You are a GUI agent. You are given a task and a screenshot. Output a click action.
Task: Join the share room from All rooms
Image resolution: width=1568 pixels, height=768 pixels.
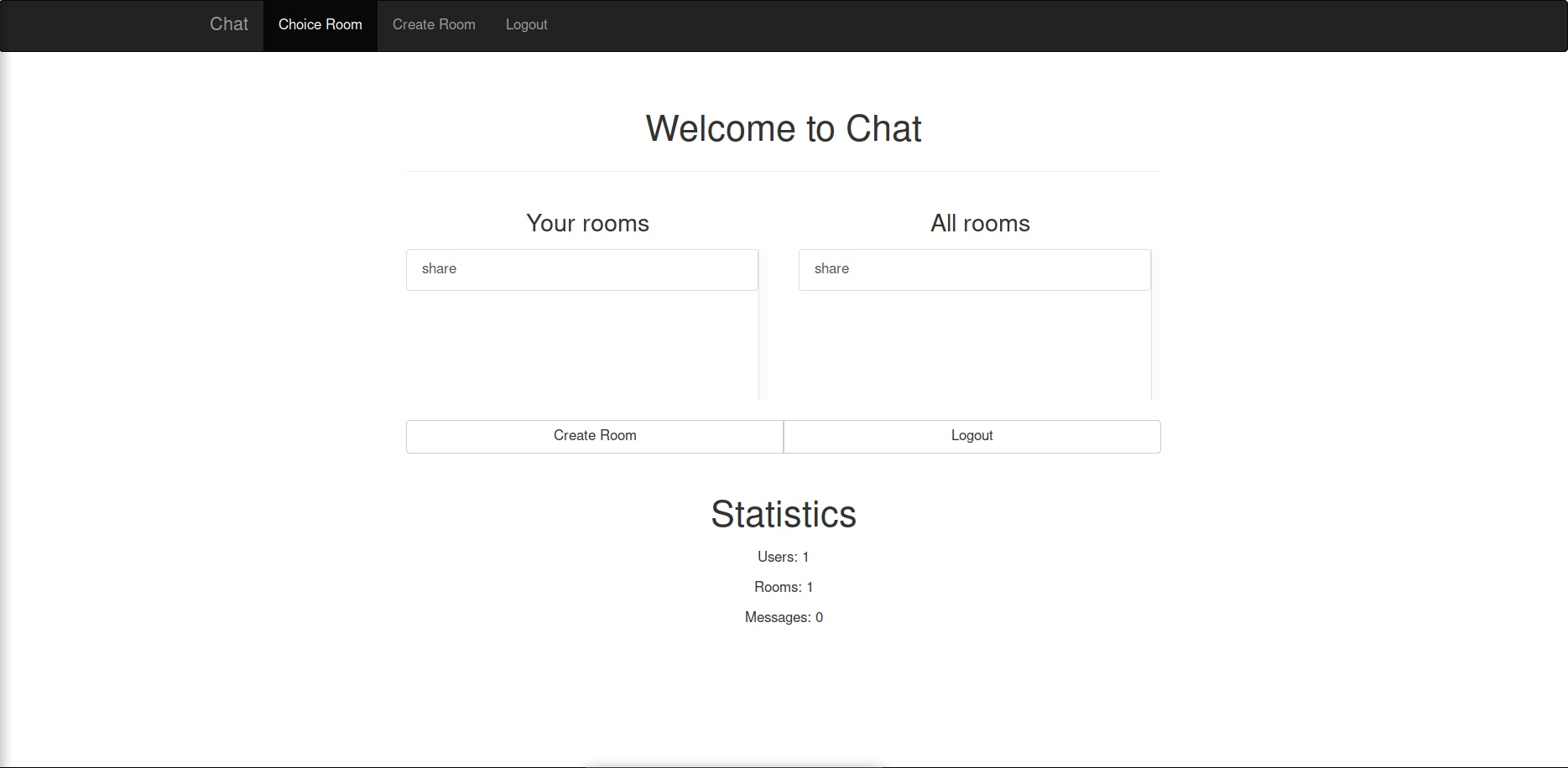pos(974,269)
